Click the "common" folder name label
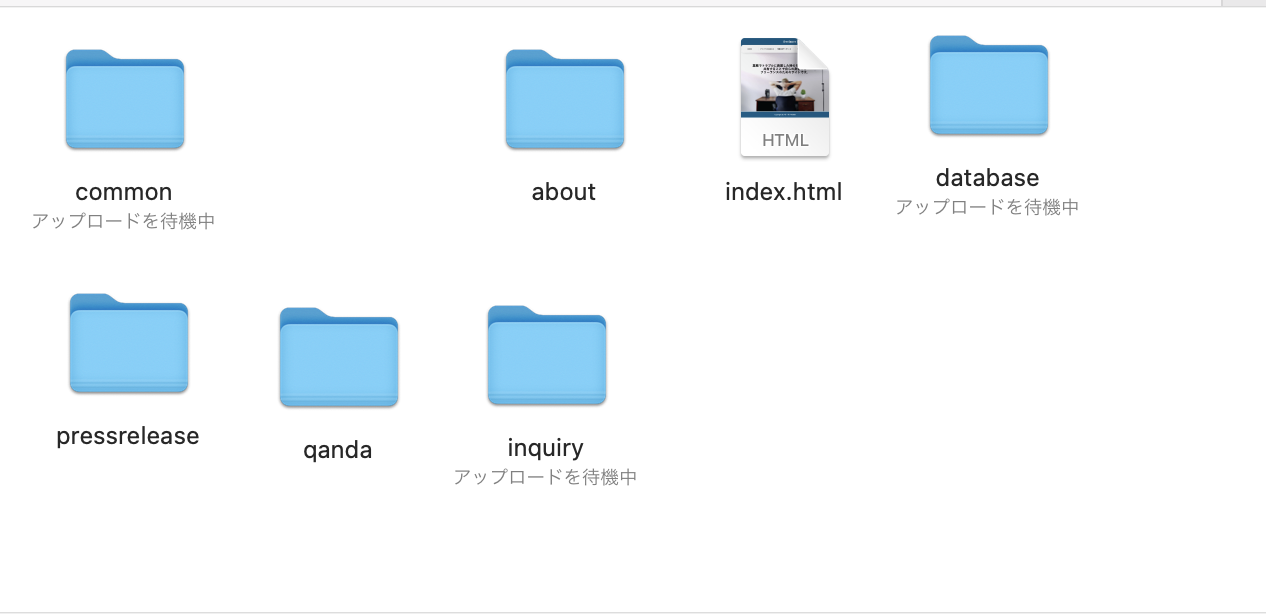1266x616 pixels. pos(124,192)
